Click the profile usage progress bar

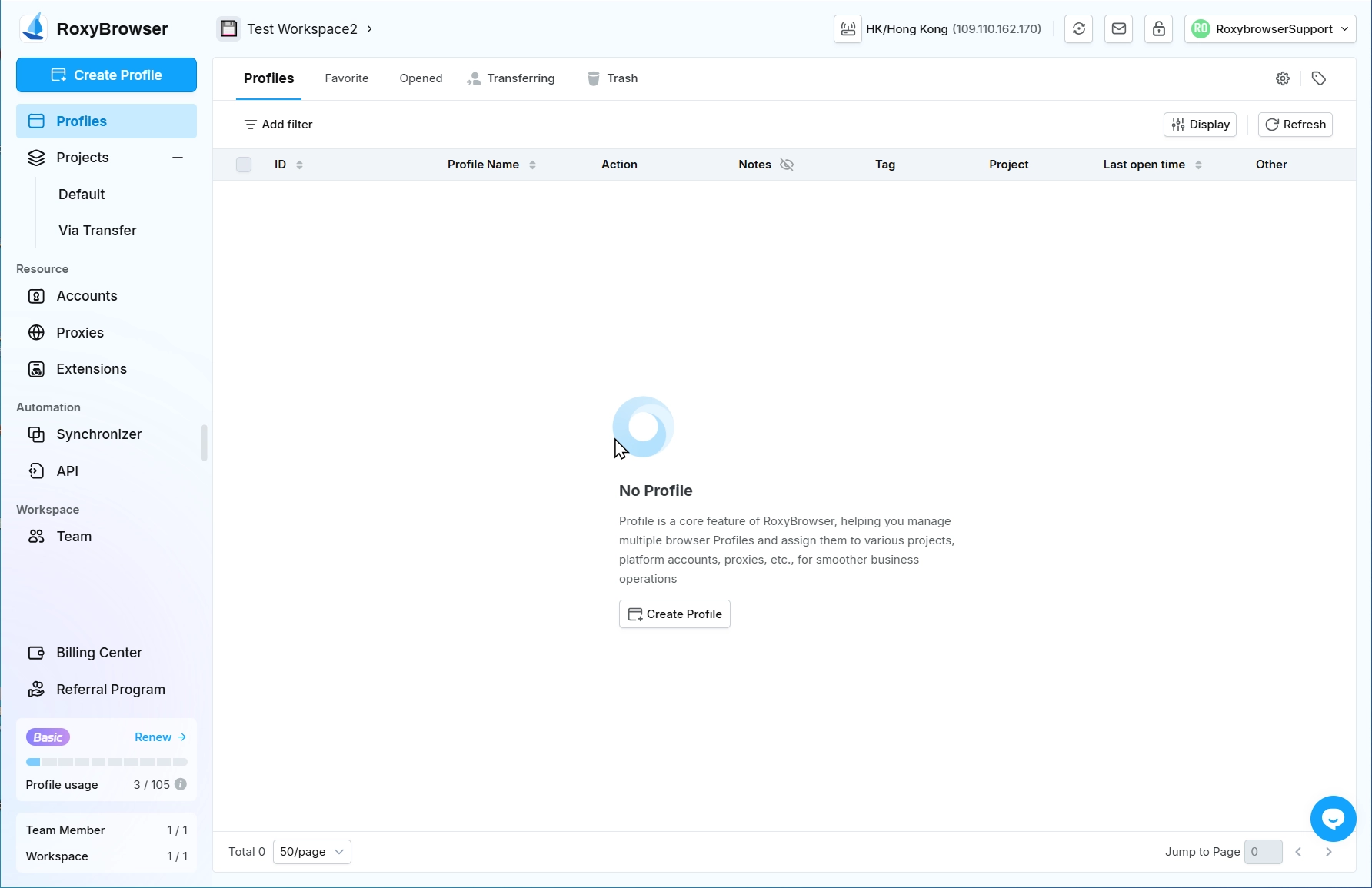[x=106, y=762]
